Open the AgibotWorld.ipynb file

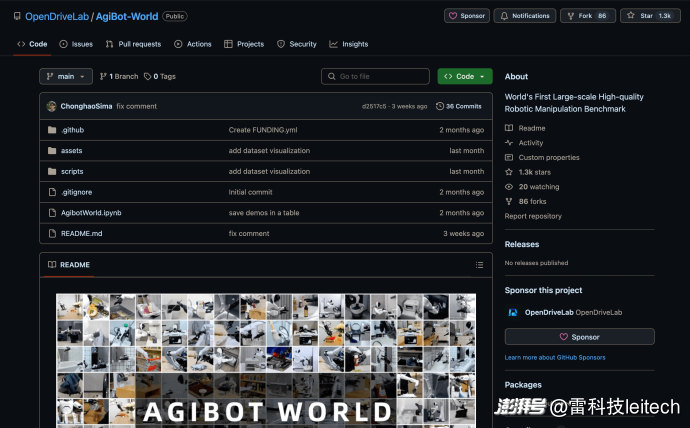(91, 213)
